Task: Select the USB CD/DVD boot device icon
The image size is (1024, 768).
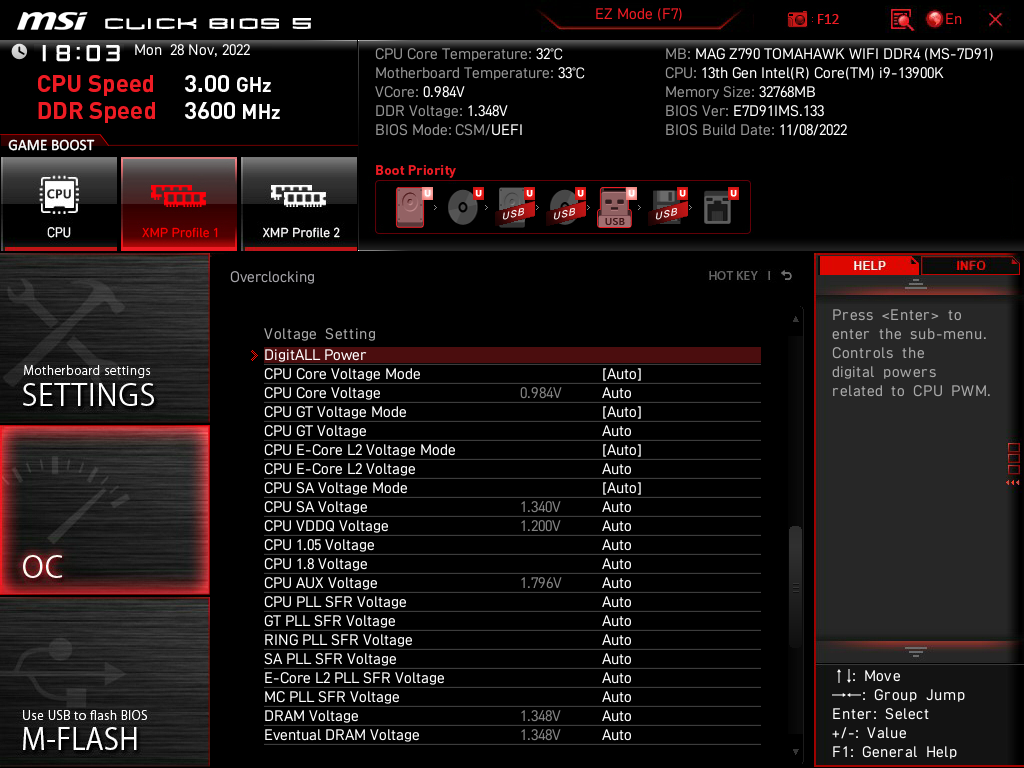Action: coord(566,207)
